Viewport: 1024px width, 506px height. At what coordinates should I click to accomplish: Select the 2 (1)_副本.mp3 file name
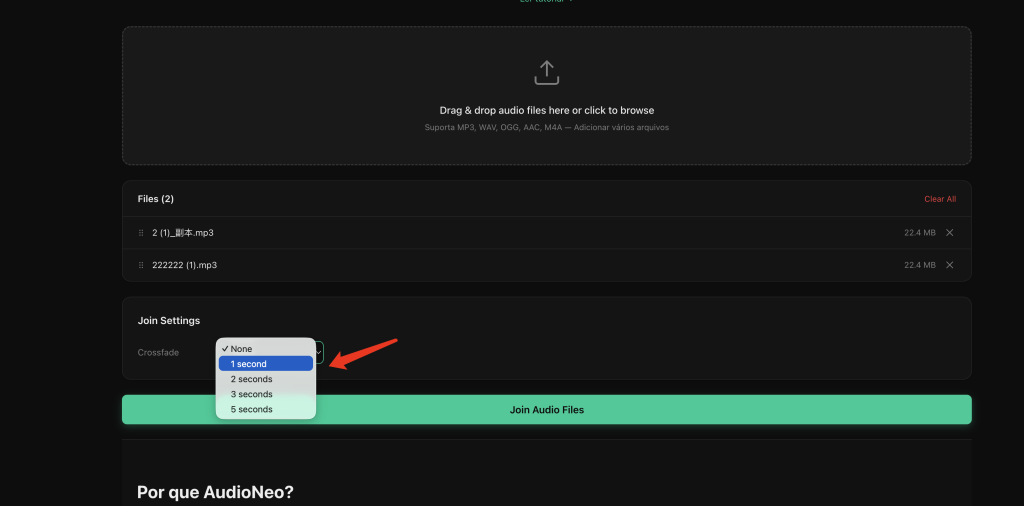coord(183,232)
